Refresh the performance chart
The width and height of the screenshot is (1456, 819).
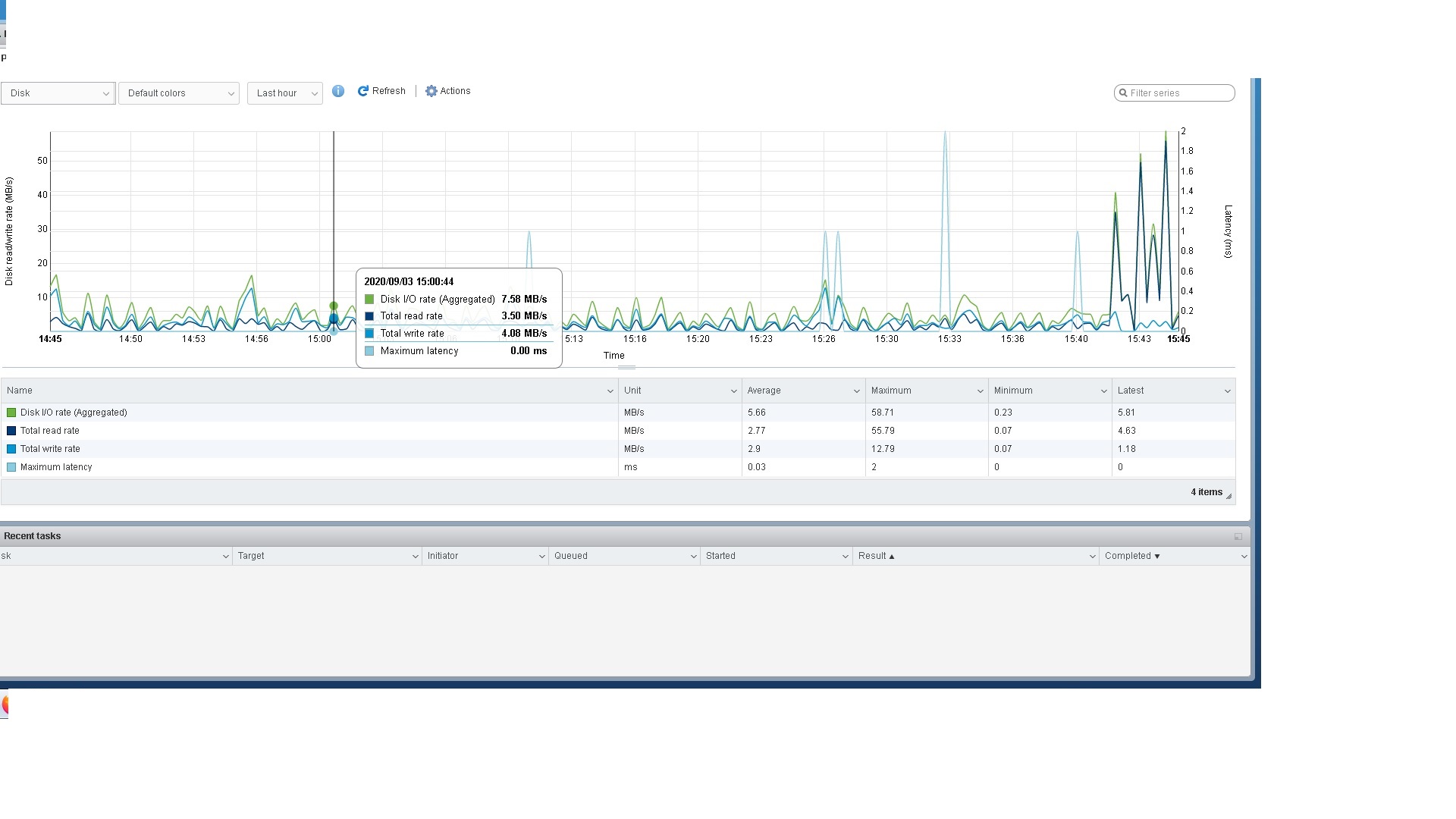click(x=381, y=91)
